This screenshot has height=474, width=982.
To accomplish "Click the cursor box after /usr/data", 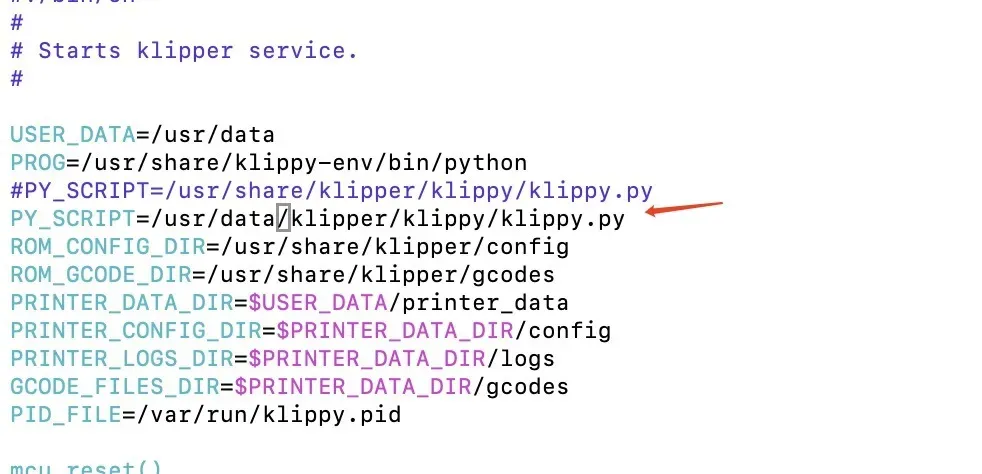I will point(283,219).
